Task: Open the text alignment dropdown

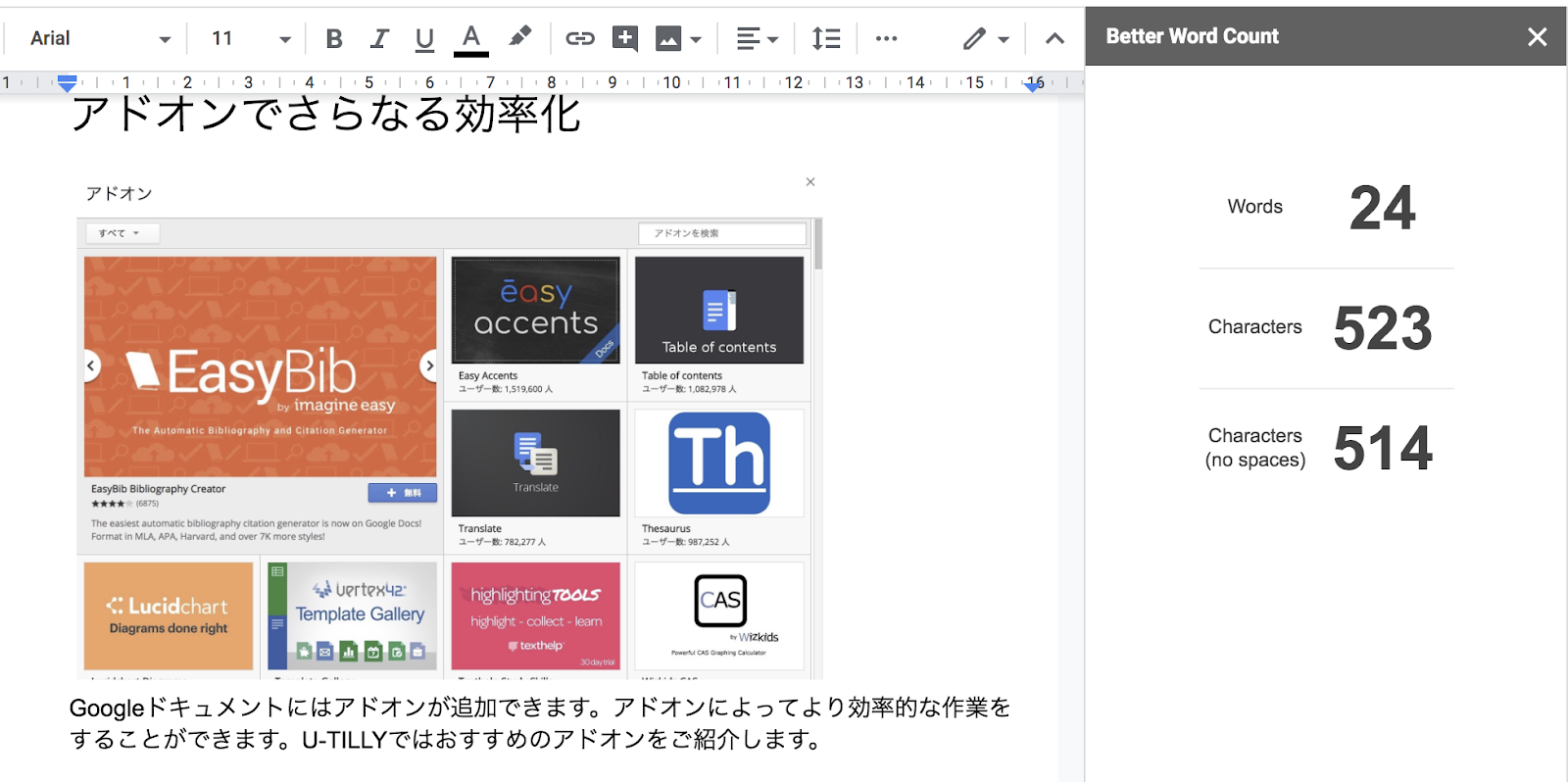Action: [x=757, y=39]
